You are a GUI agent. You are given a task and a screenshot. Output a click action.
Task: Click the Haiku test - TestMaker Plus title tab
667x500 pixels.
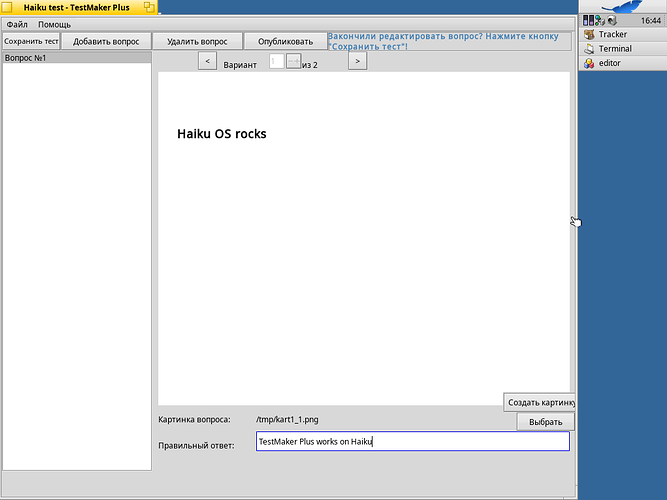[77, 7]
